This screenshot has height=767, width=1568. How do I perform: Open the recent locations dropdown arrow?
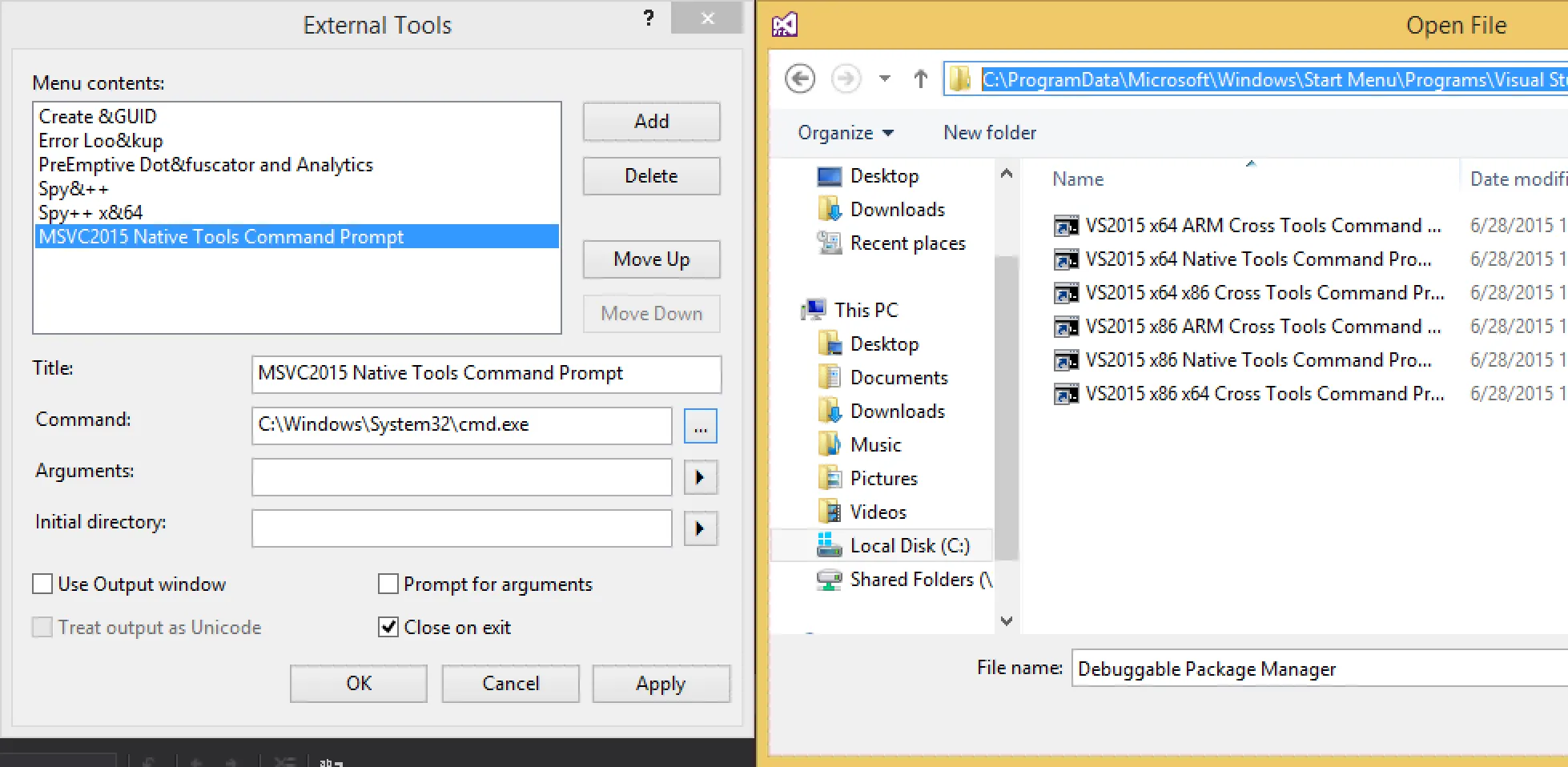coord(885,78)
